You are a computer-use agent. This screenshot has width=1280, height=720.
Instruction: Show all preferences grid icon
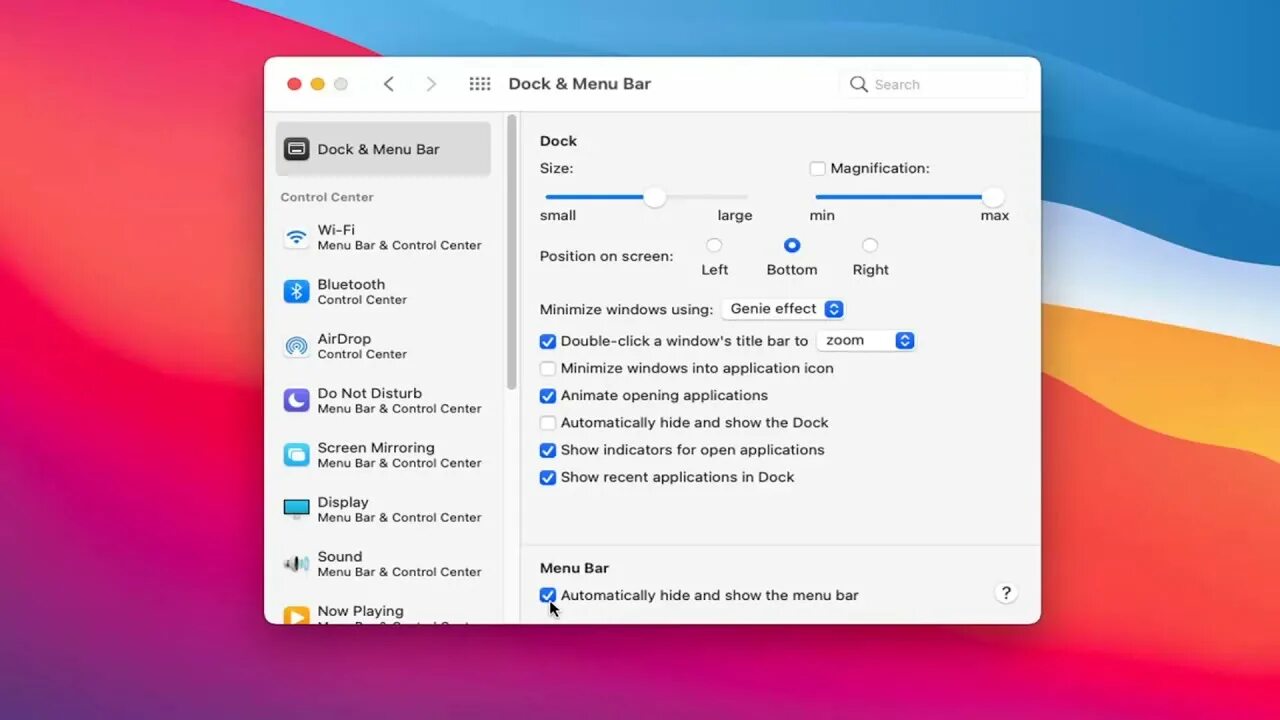[x=480, y=84]
